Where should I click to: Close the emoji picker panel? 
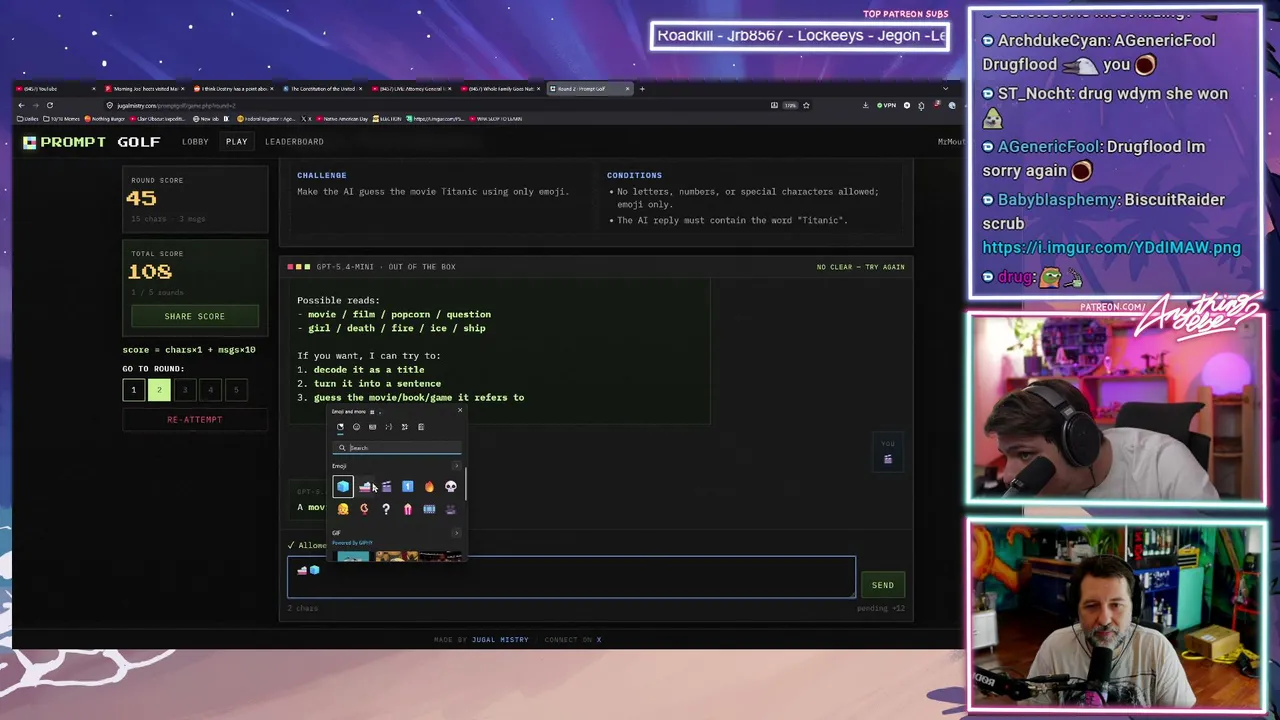(460, 410)
